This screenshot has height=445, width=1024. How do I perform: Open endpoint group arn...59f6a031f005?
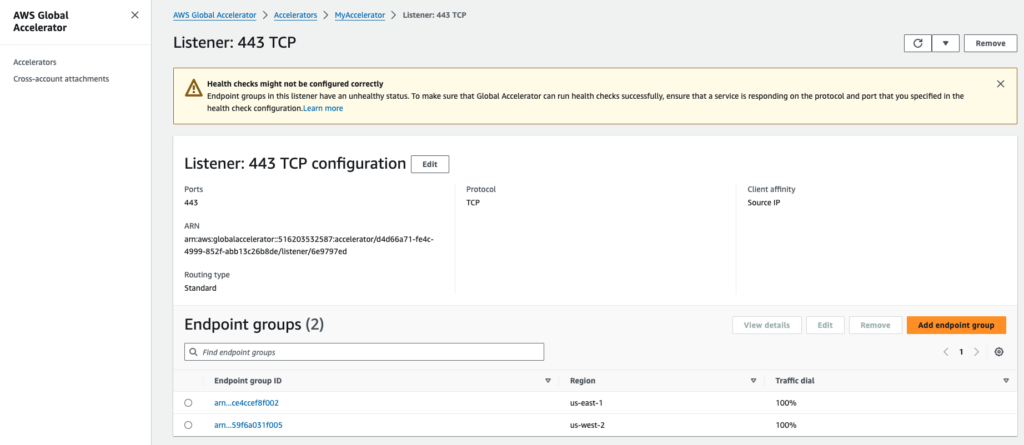tap(248, 425)
